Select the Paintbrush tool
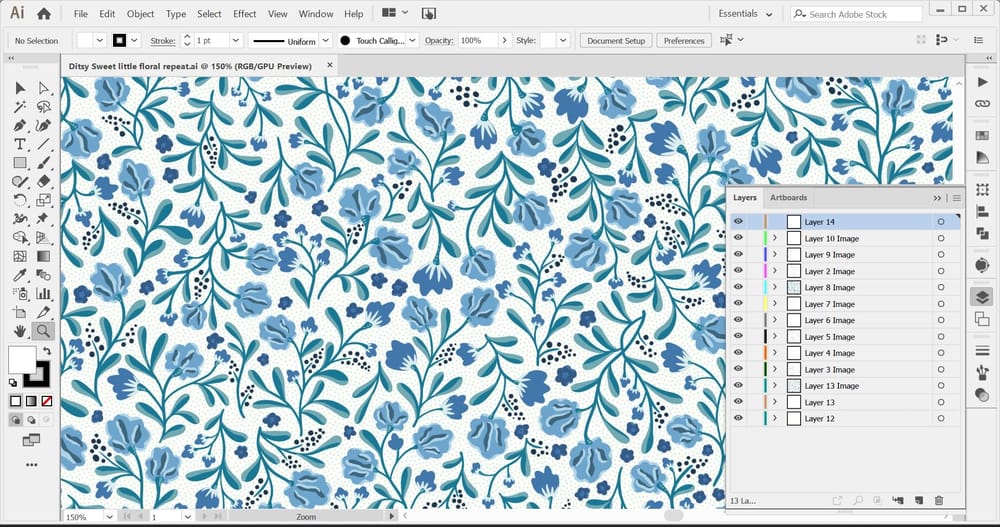This screenshot has width=1000, height=527. [x=43, y=163]
